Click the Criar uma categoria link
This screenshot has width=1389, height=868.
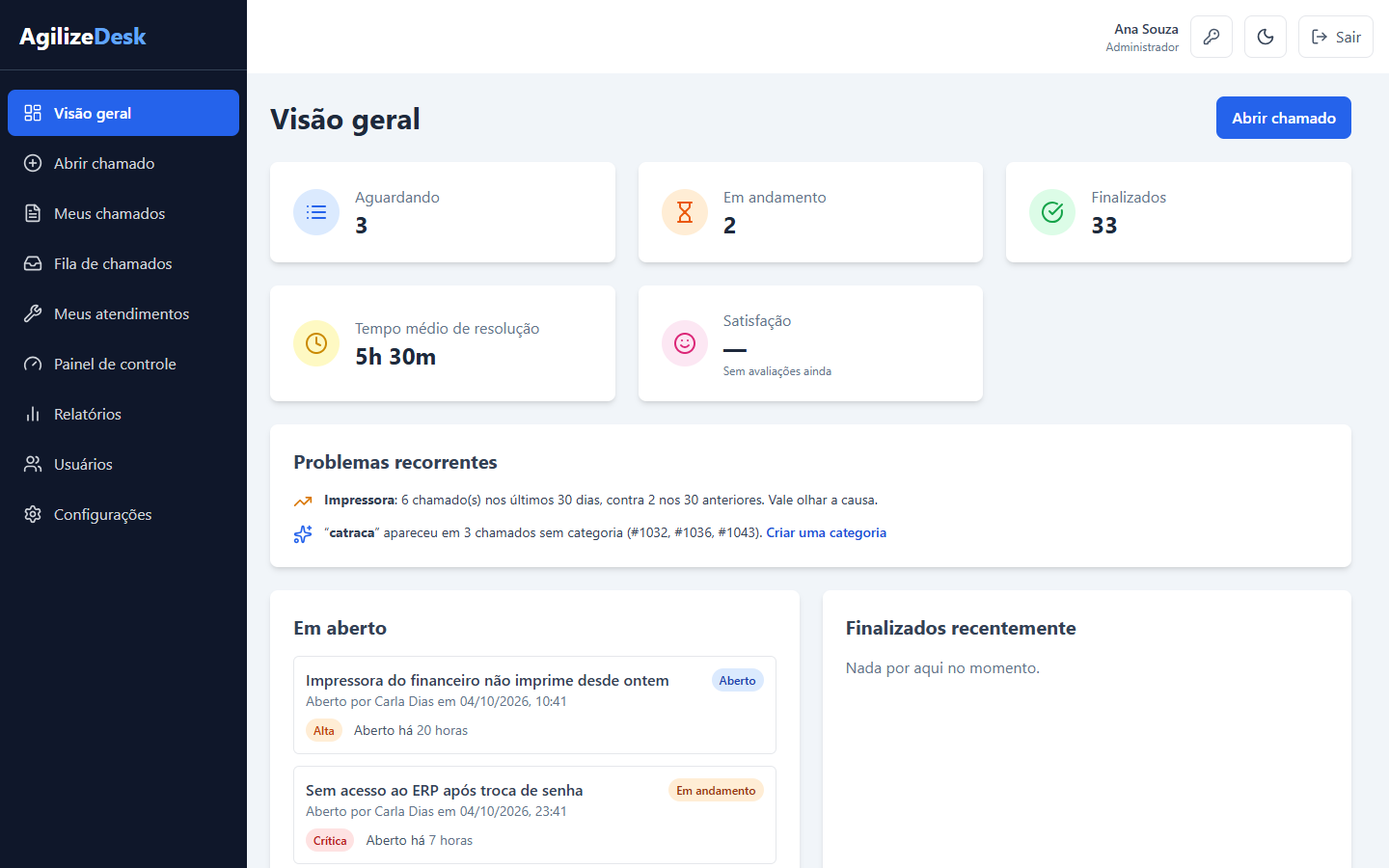[x=826, y=532]
